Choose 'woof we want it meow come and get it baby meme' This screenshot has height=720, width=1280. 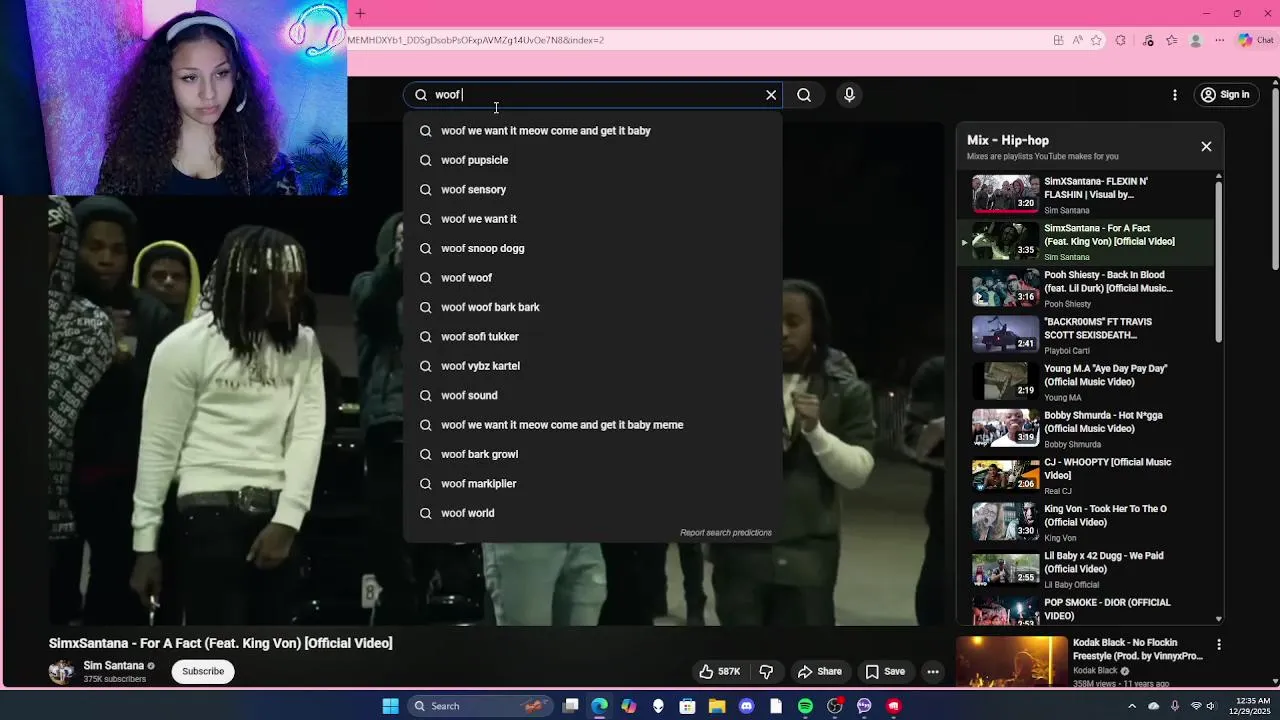coord(593,425)
